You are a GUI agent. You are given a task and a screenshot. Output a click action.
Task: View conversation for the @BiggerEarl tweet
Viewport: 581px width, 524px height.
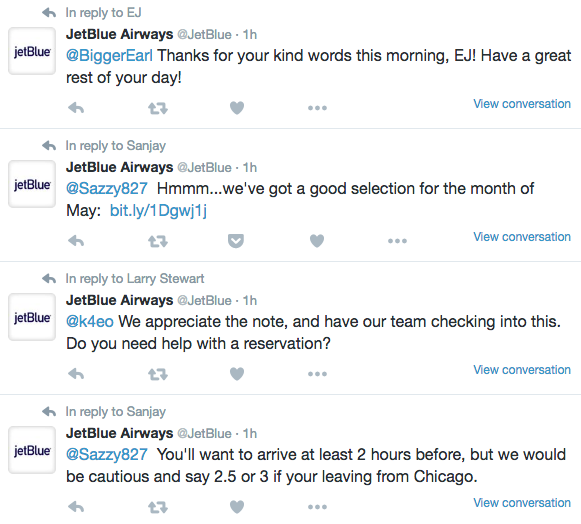tap(522, 104)
